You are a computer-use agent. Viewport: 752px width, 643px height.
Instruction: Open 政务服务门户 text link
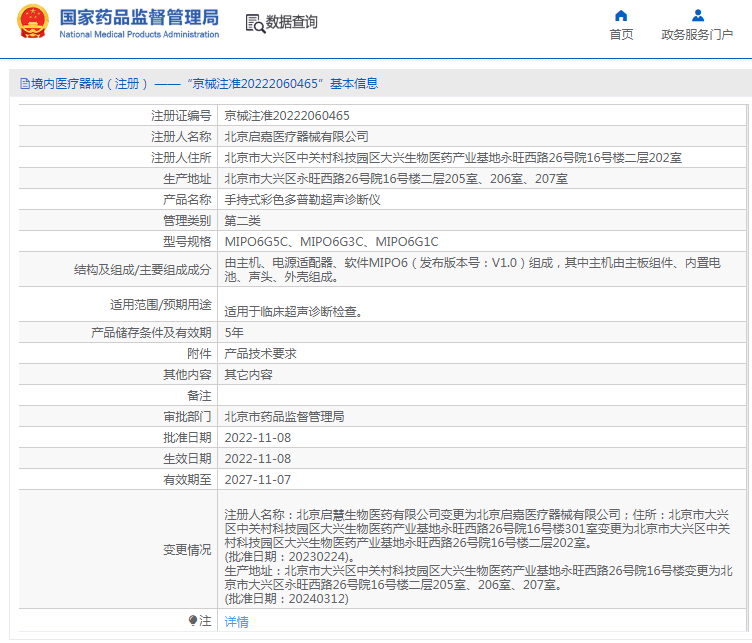[x=697, y=35]
